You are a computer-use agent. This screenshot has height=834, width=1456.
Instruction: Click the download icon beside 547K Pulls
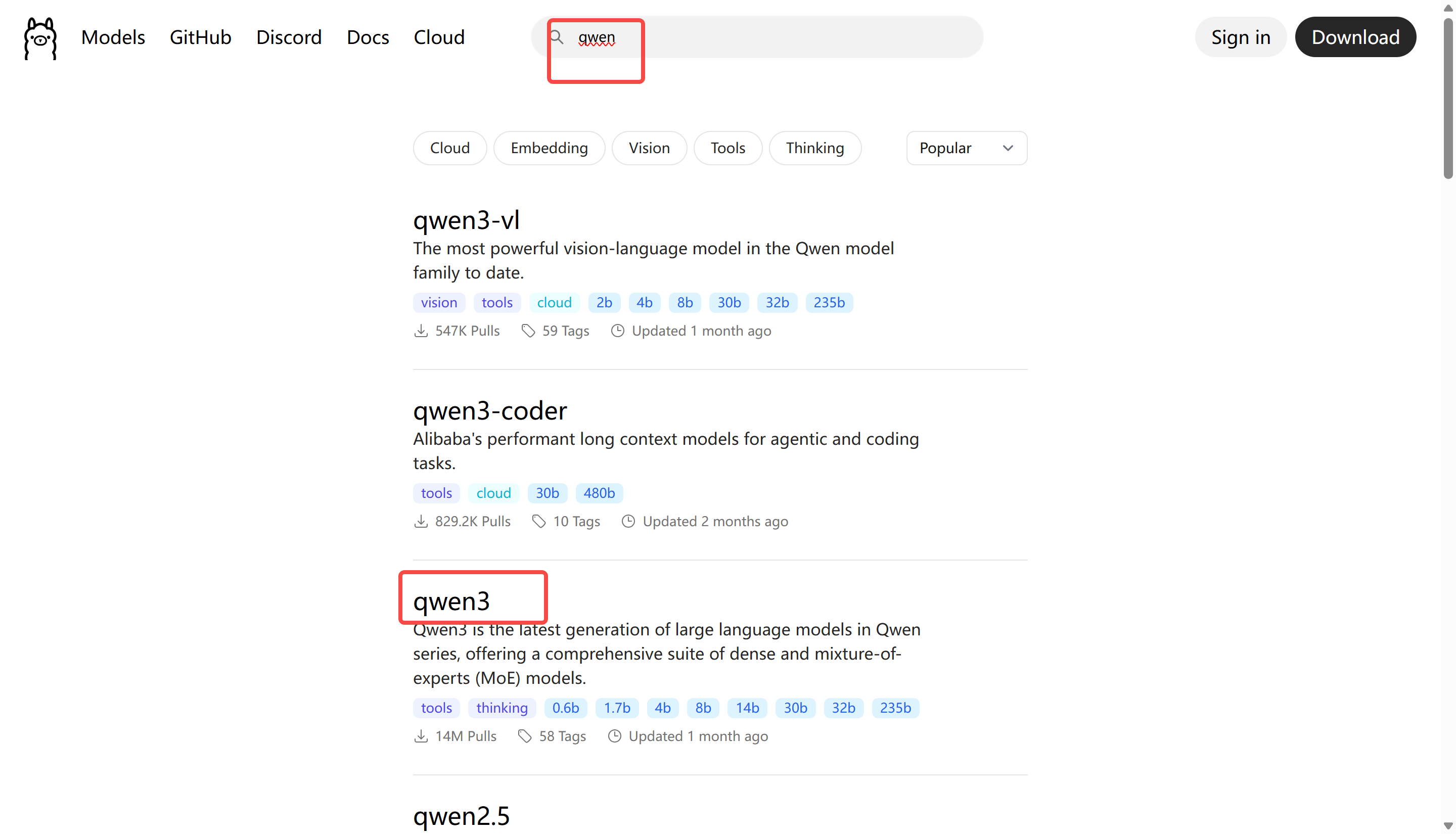coord(421,331)
